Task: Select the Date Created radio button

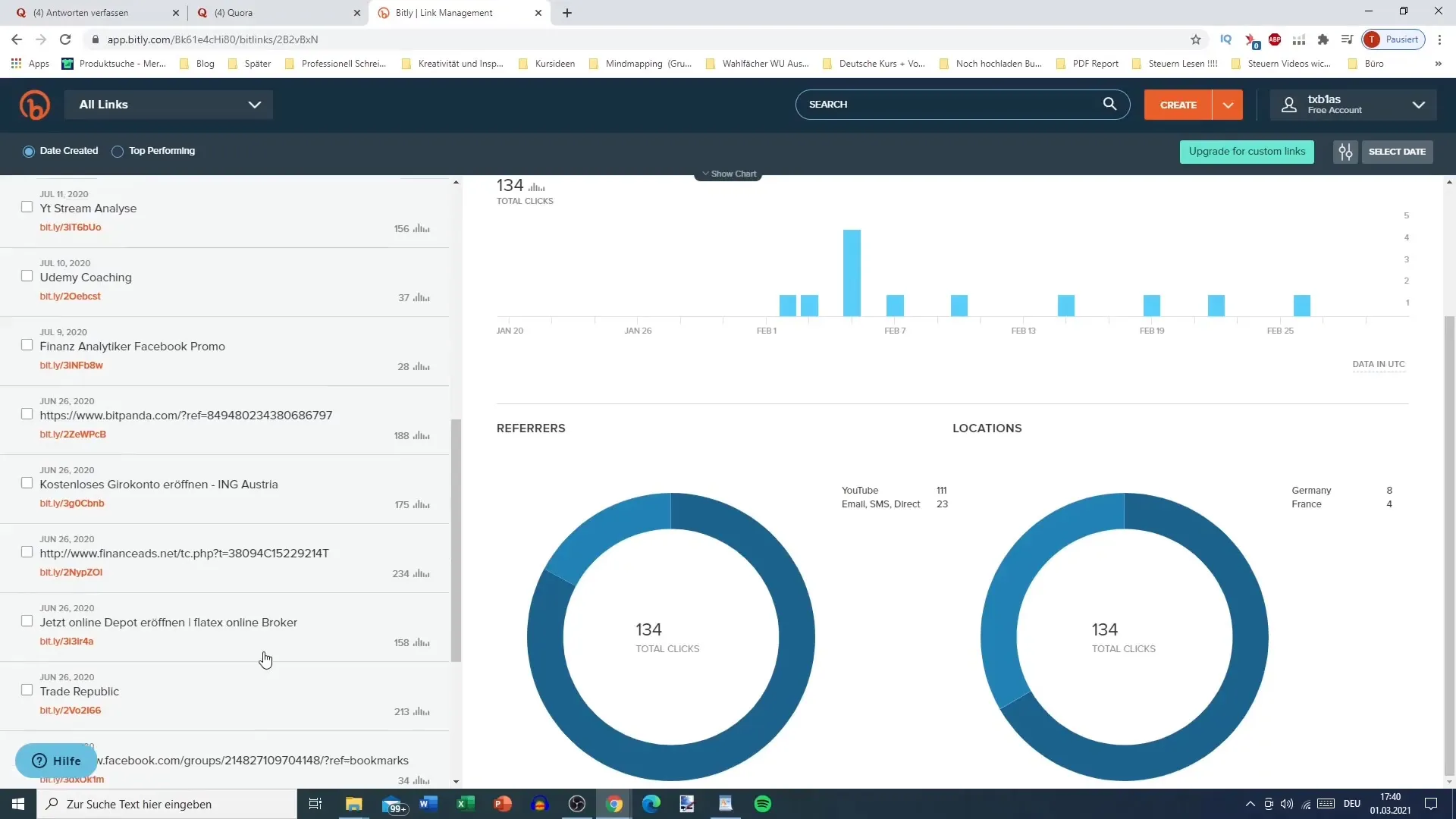Action: click(28, 151)
